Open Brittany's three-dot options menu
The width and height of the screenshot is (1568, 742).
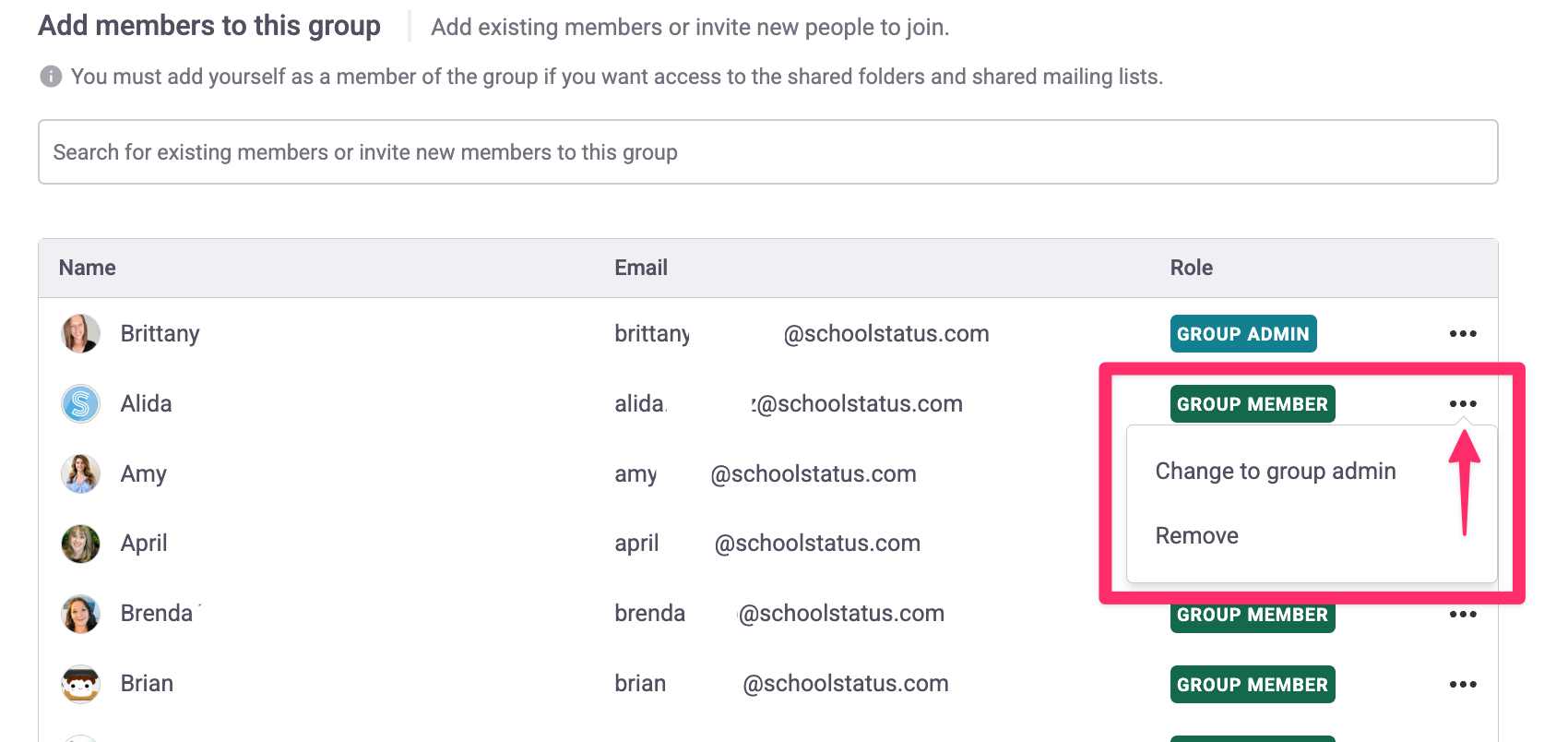tap(1463, 334)
